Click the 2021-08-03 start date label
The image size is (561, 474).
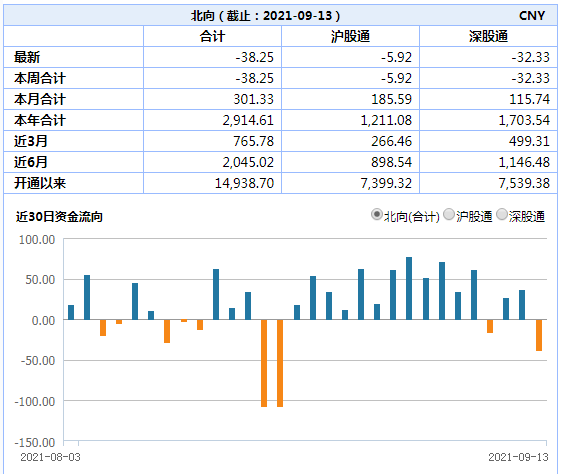click(x=50, y=457)
